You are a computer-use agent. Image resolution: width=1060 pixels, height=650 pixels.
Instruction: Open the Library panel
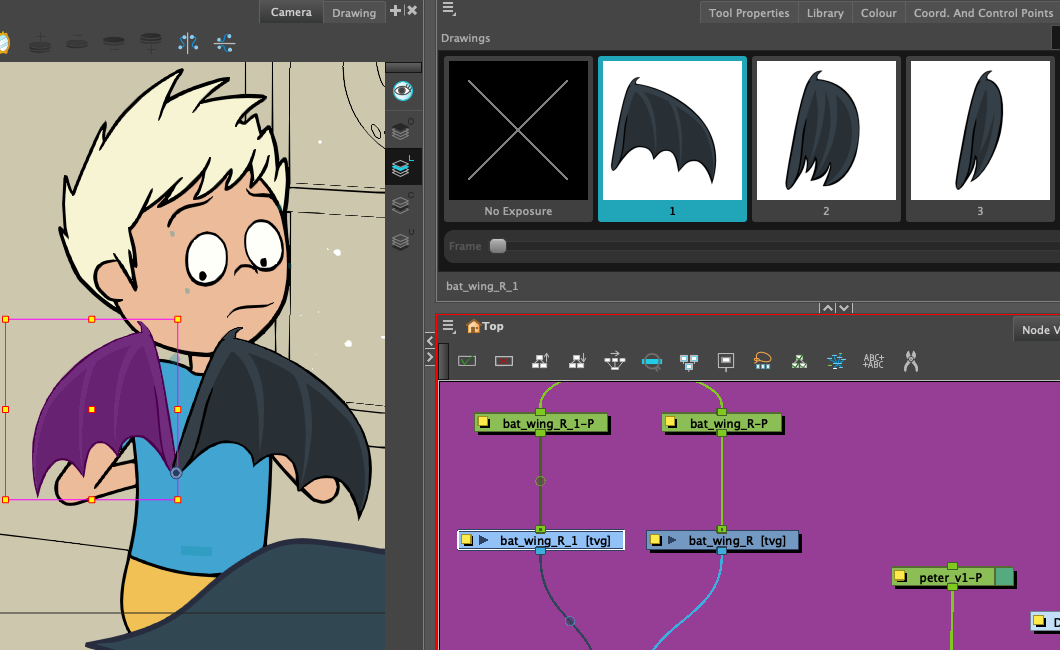tap(824, 12)
